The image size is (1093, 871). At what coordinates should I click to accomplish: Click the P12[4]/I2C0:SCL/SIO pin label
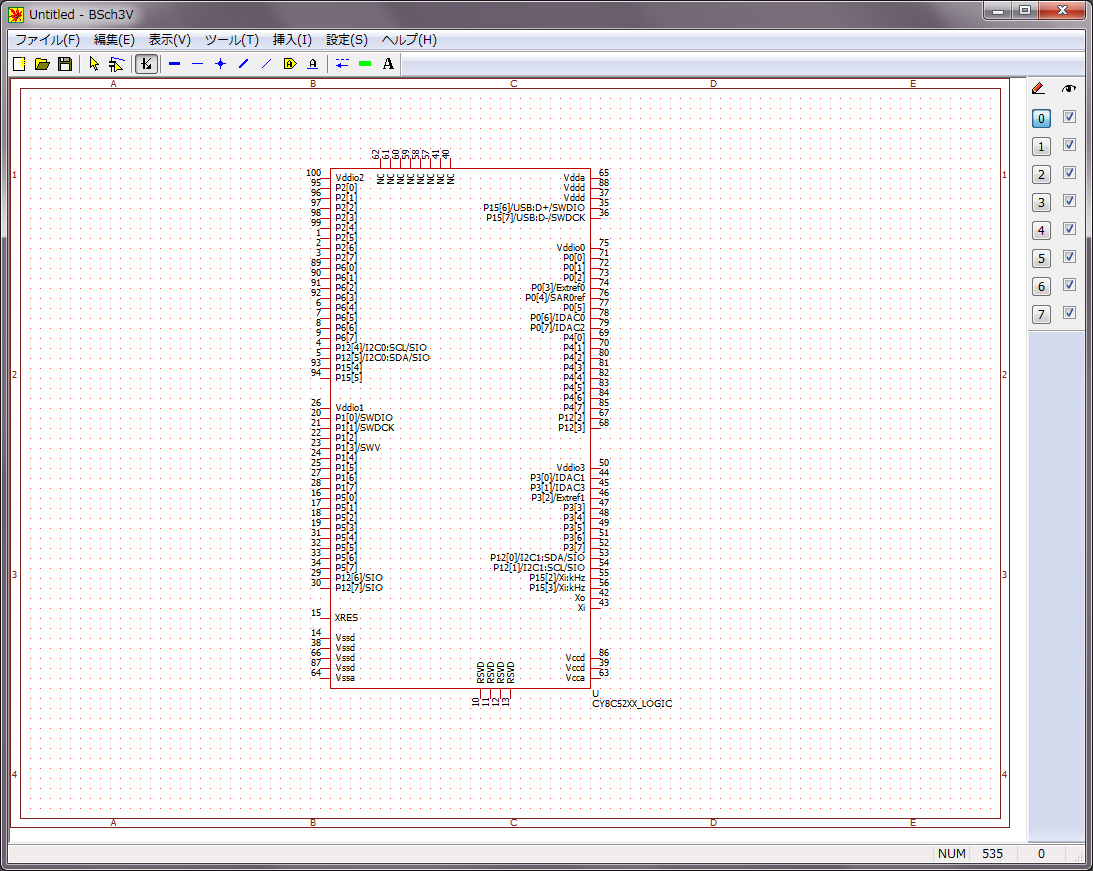[381, 348]
